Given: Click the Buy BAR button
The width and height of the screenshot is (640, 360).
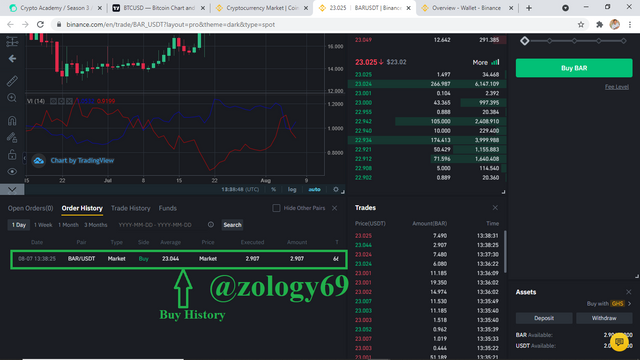Looking at the screenshot, I should point(574,68).
